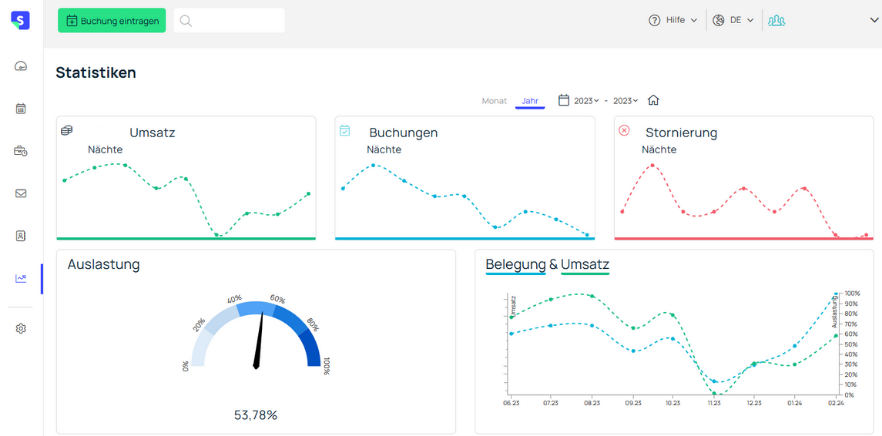Image resolution: width=882 pixels, height=436 pixels.
Task: Click the Buchung eintragen button
Action: pyautogui.click(x=112, y=21)
